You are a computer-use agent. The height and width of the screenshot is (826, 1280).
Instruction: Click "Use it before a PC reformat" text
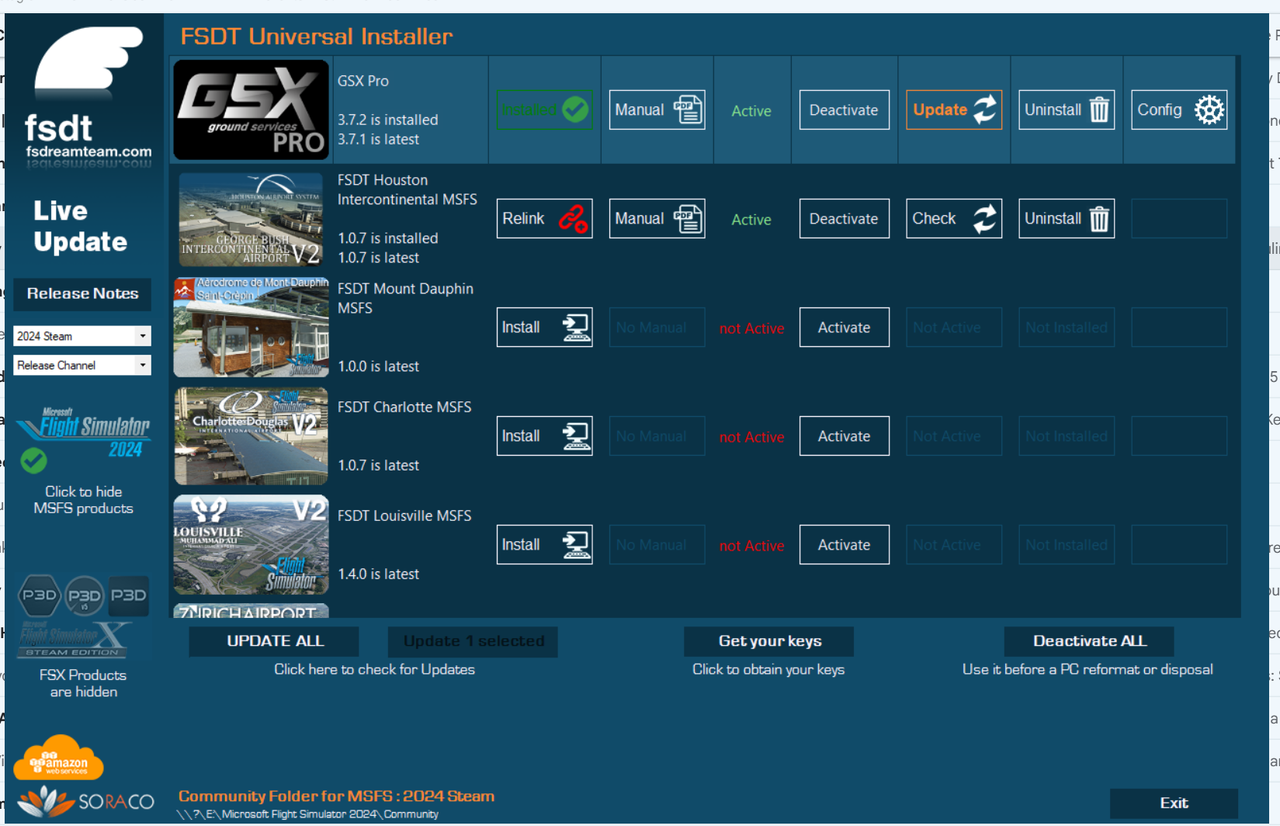pyautogui.click(x=1088, y=669)
